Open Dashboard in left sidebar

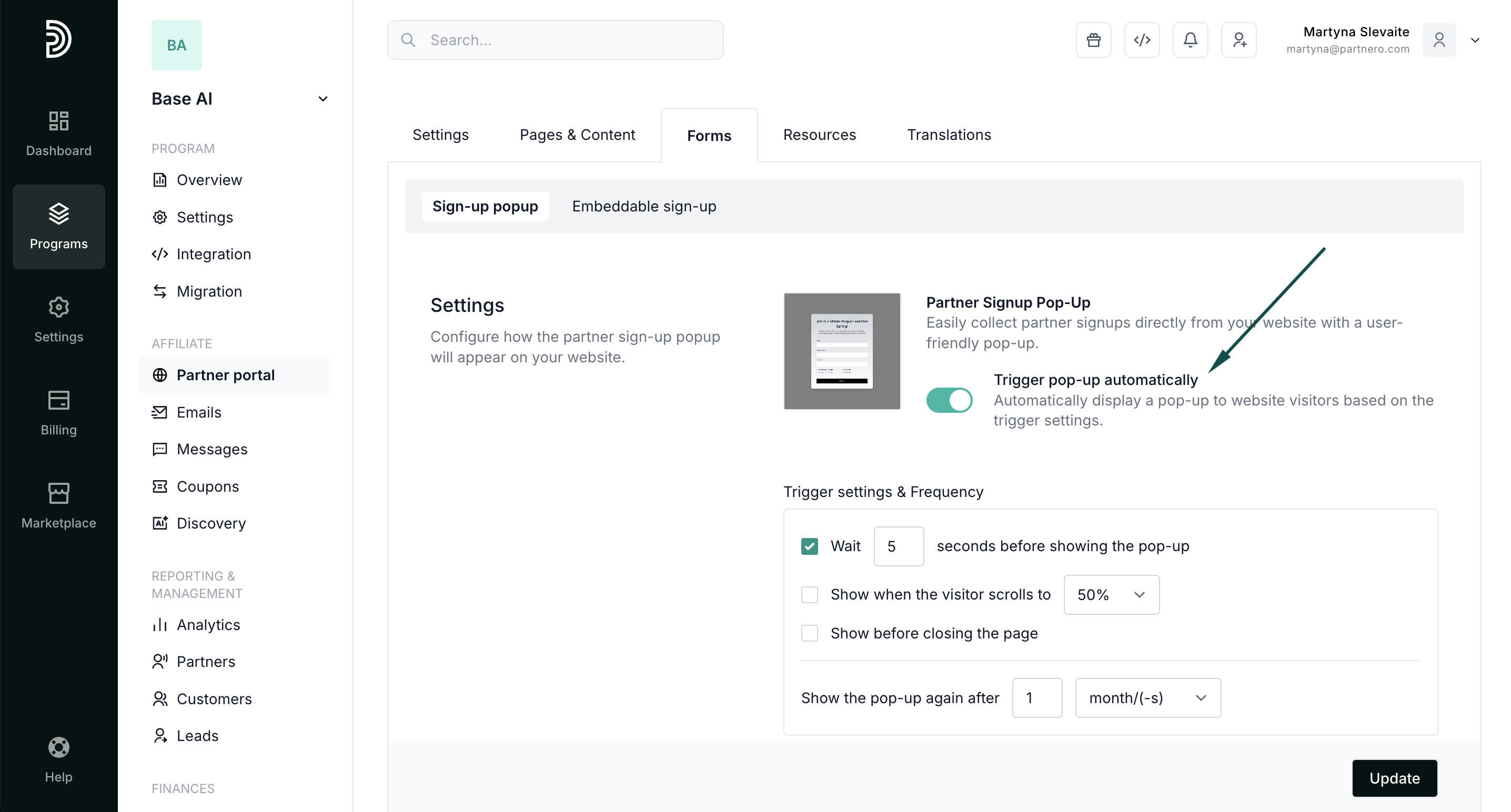pyautogui.click(x=58, y=134)
